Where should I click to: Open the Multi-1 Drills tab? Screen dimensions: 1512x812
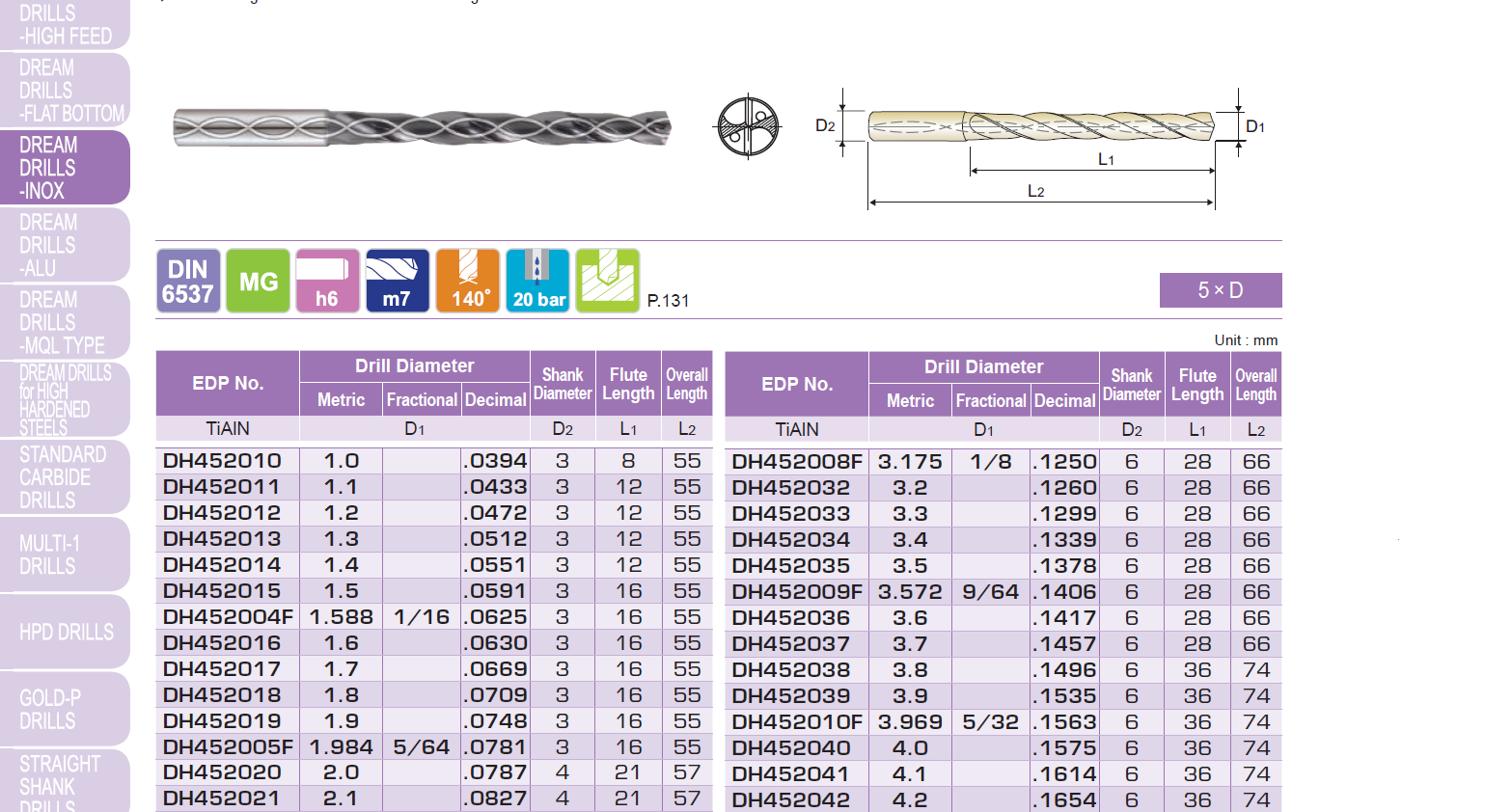tap(64, 555)
